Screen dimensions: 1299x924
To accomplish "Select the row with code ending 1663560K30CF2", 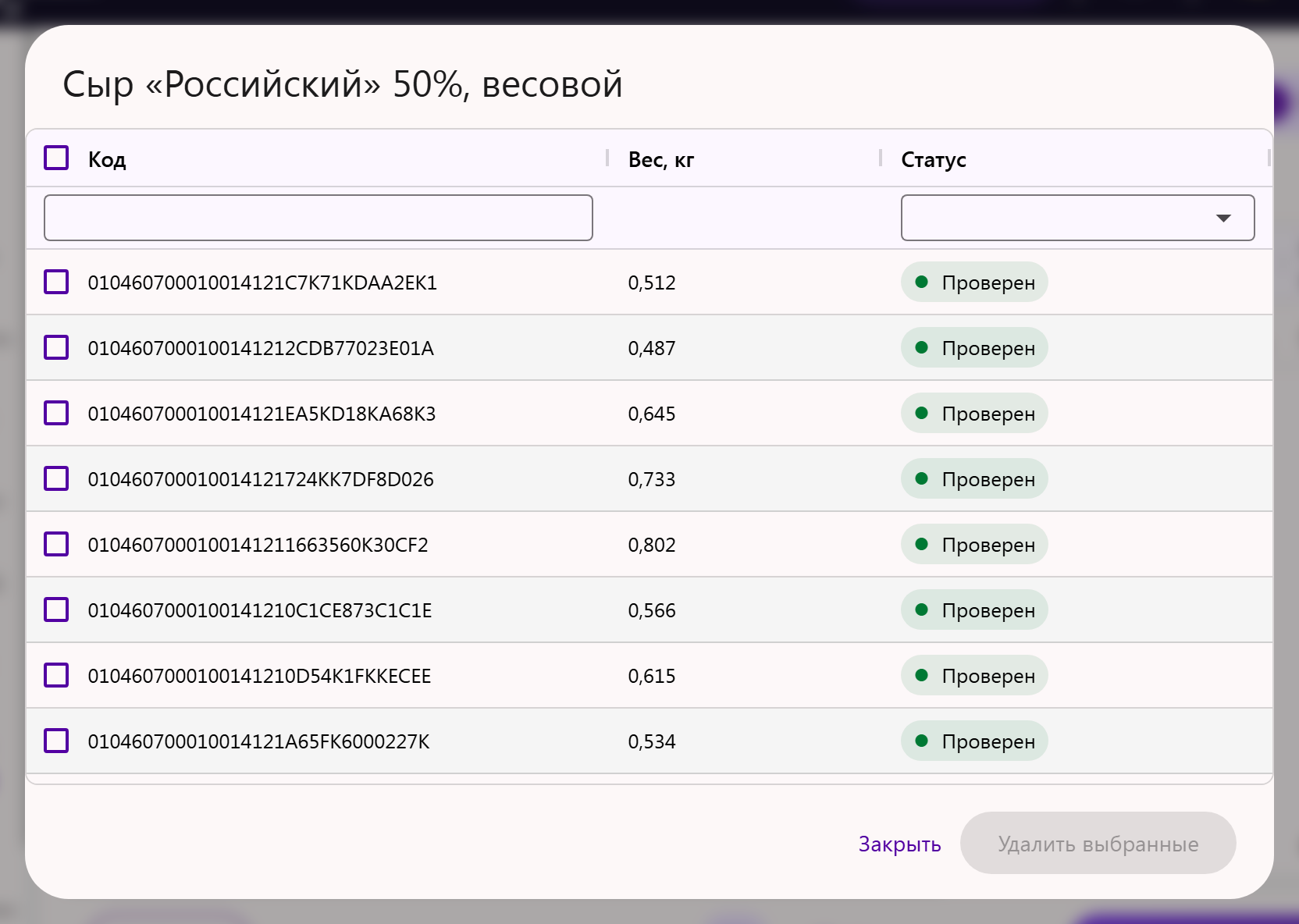I will click(x=56, y=544).
